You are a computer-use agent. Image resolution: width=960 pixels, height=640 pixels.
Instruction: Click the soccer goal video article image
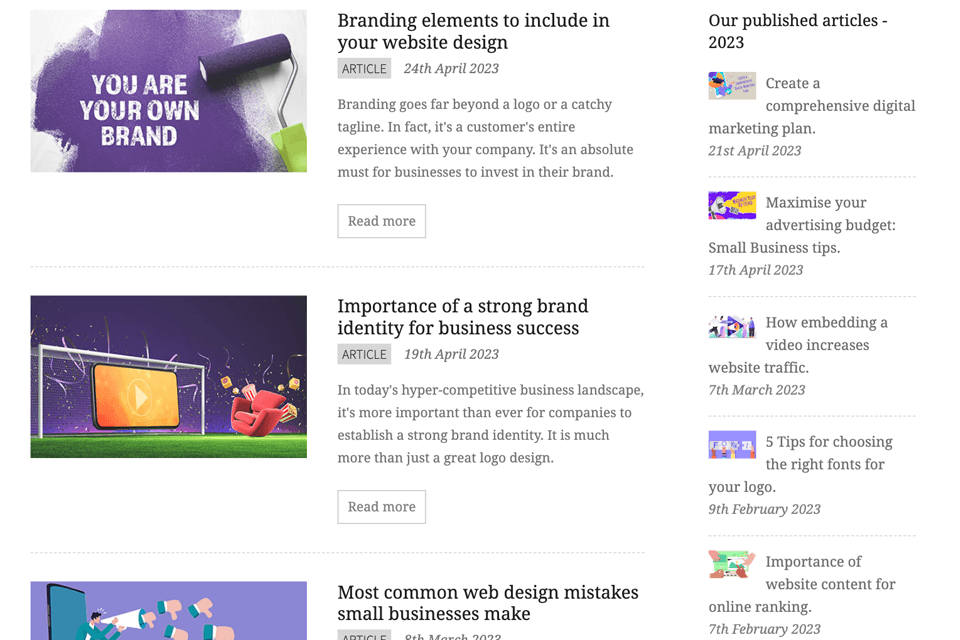pyautogui.click(x=168, y=376)
